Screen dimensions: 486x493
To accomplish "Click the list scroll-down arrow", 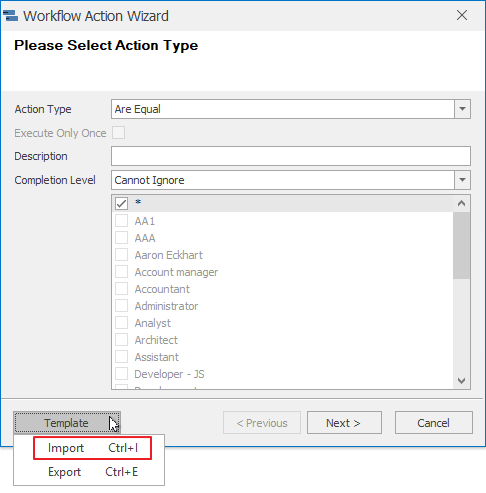I will [x=461, y=381].
